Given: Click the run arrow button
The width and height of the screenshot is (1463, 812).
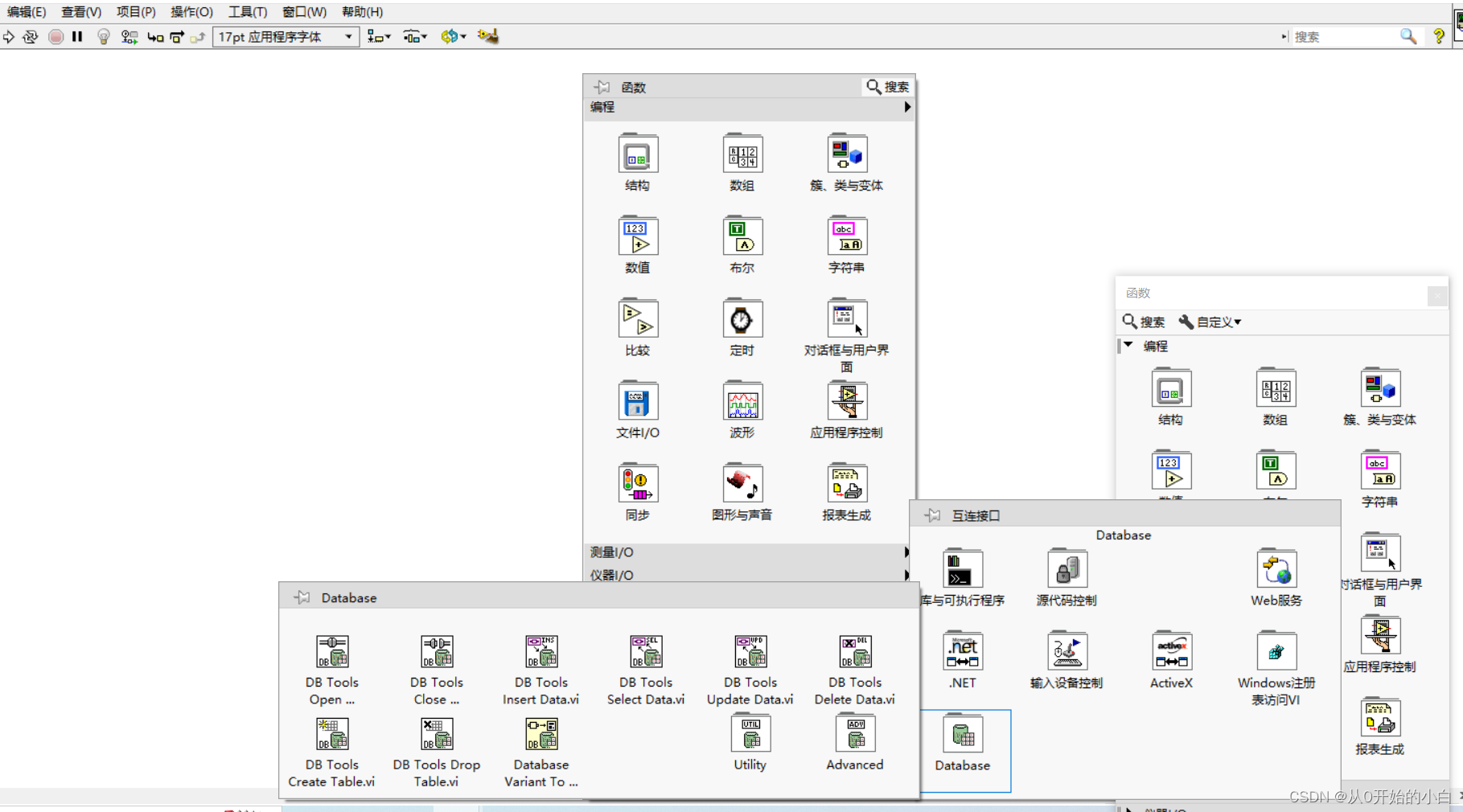Looking at the screenshot, I should pos(9,36).
